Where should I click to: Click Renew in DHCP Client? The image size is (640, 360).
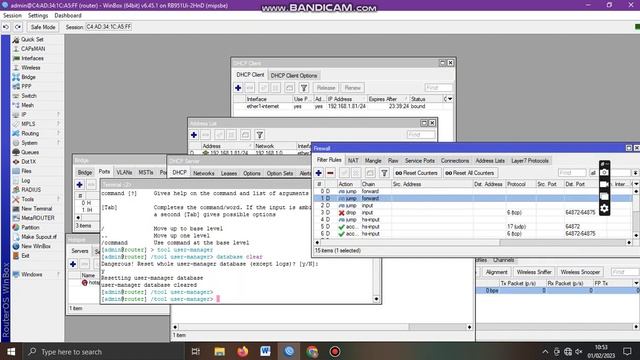coord(352,88)
